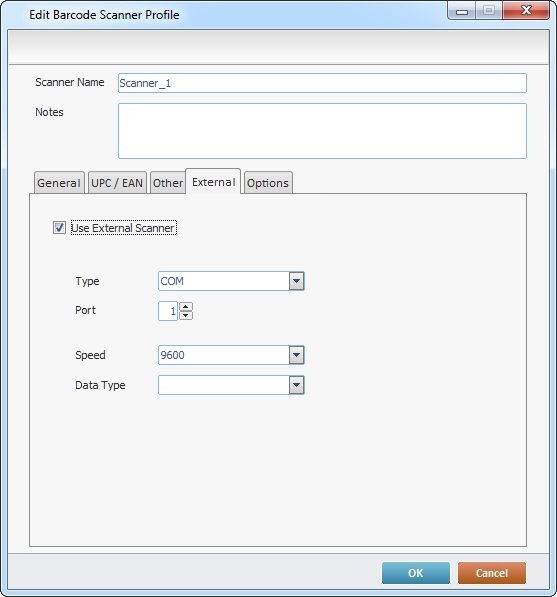This screenshot has width=557, height=597.
Task: Confirm changes with the OK button
Action: (x=416, y=573)
